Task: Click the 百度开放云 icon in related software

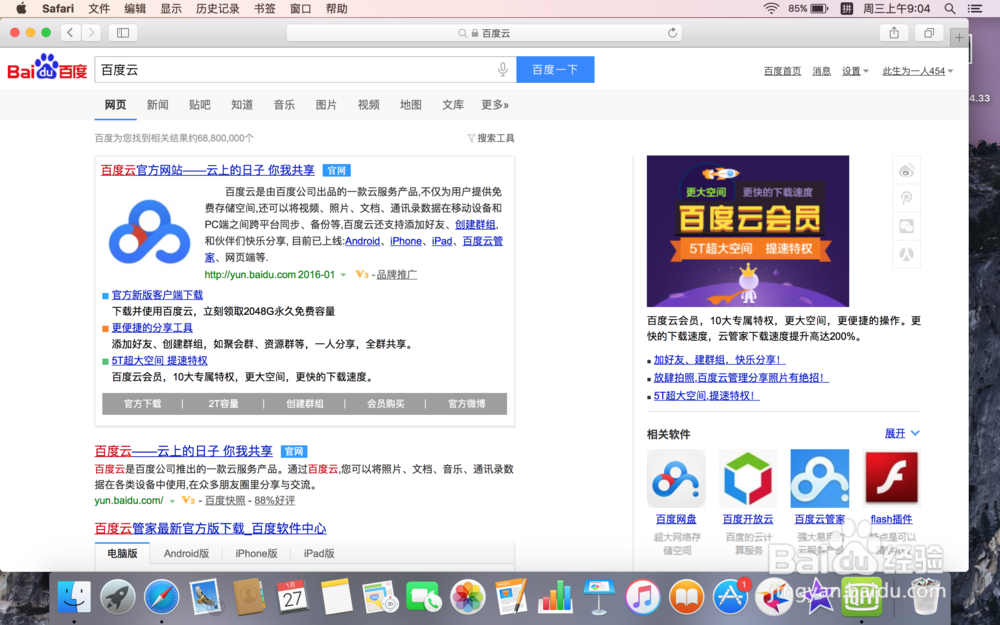Action: [748, 478]
